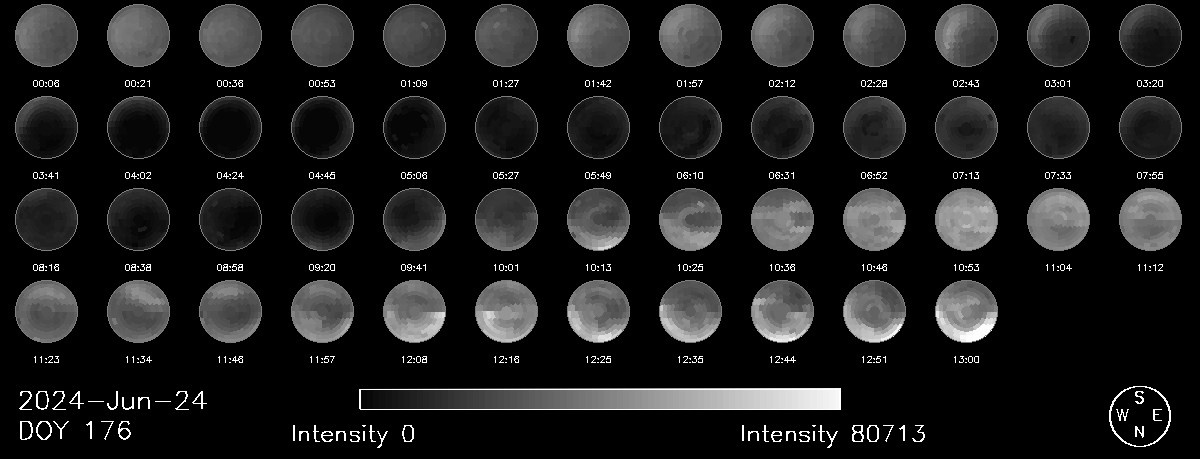Click the grayscale intensity color bar
1200x459 pixels.
[600, 400]
